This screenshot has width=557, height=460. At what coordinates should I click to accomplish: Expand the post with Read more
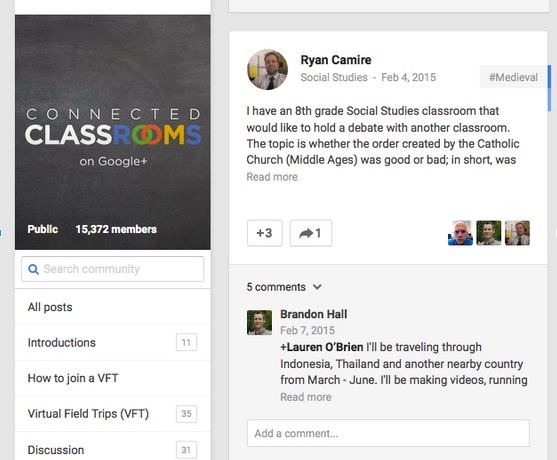tap(272, 177)
